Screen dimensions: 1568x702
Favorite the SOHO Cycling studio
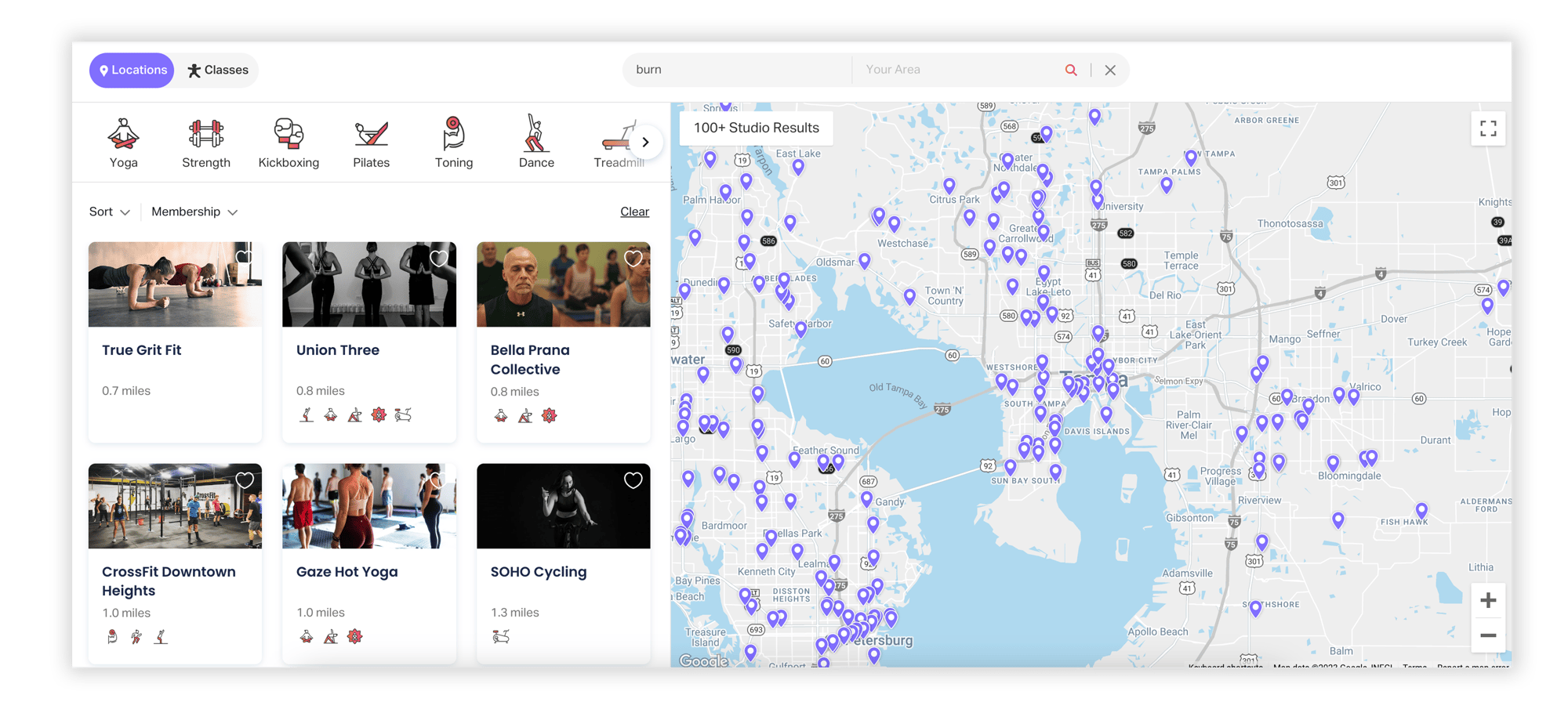pyautogui.click(x=633, y=480)
